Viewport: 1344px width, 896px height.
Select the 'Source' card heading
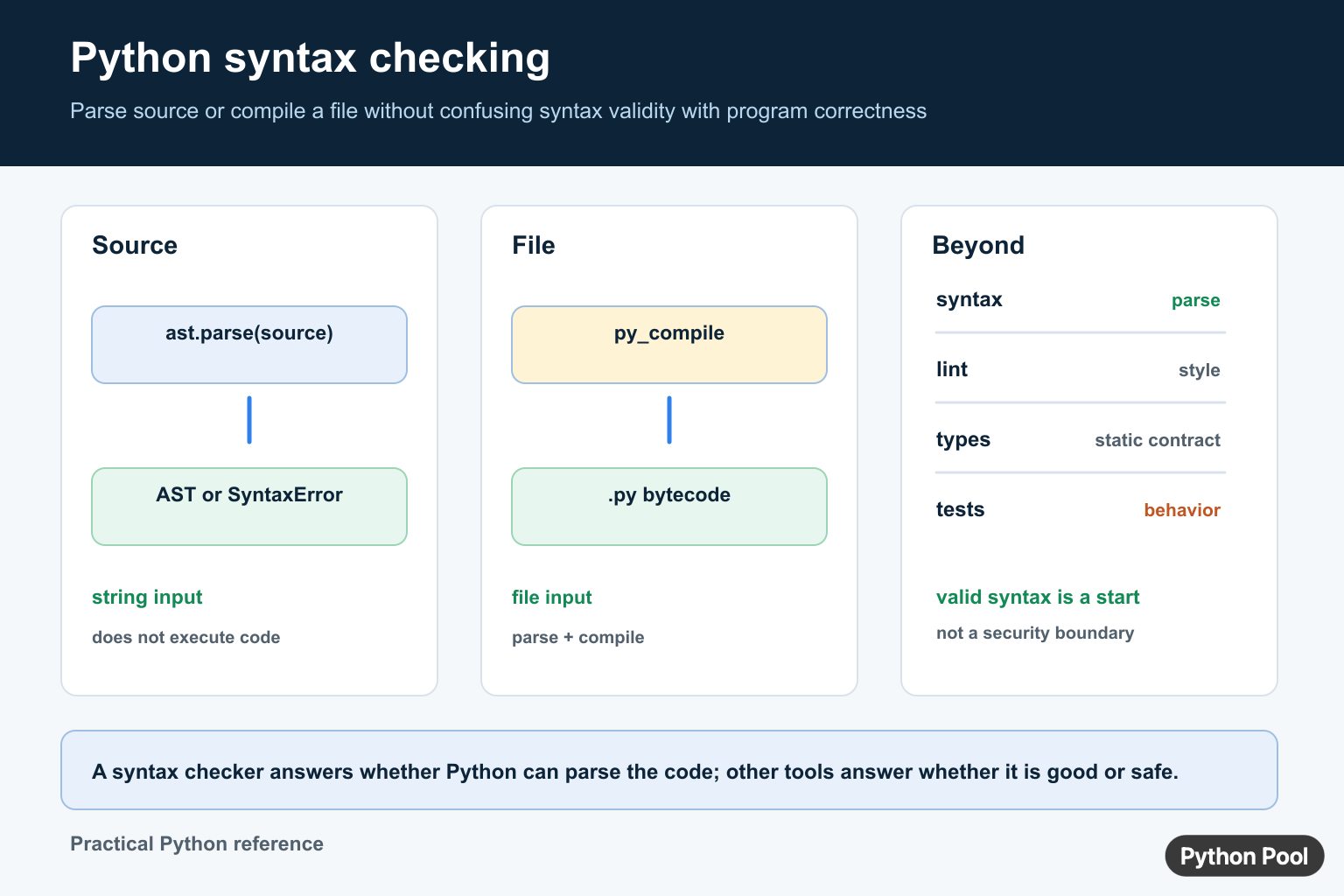pyautogui.click(x=135, y=245)
